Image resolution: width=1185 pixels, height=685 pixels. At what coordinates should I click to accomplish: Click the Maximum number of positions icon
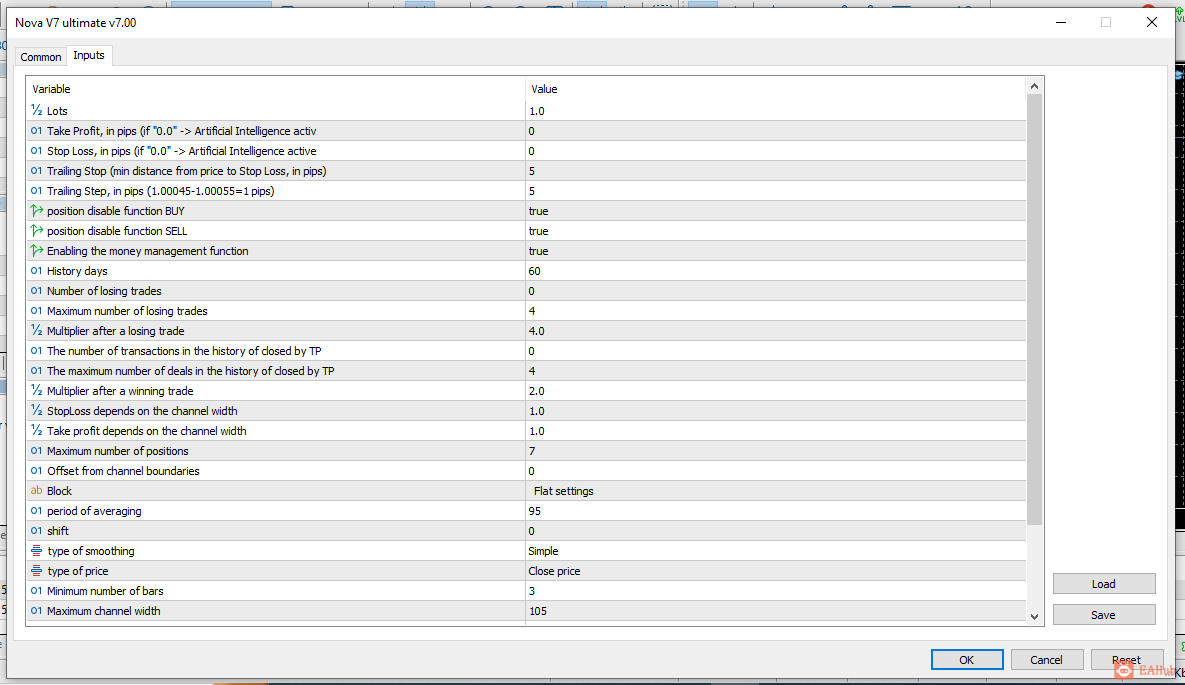pyautogui.click(x=36, y=451)
